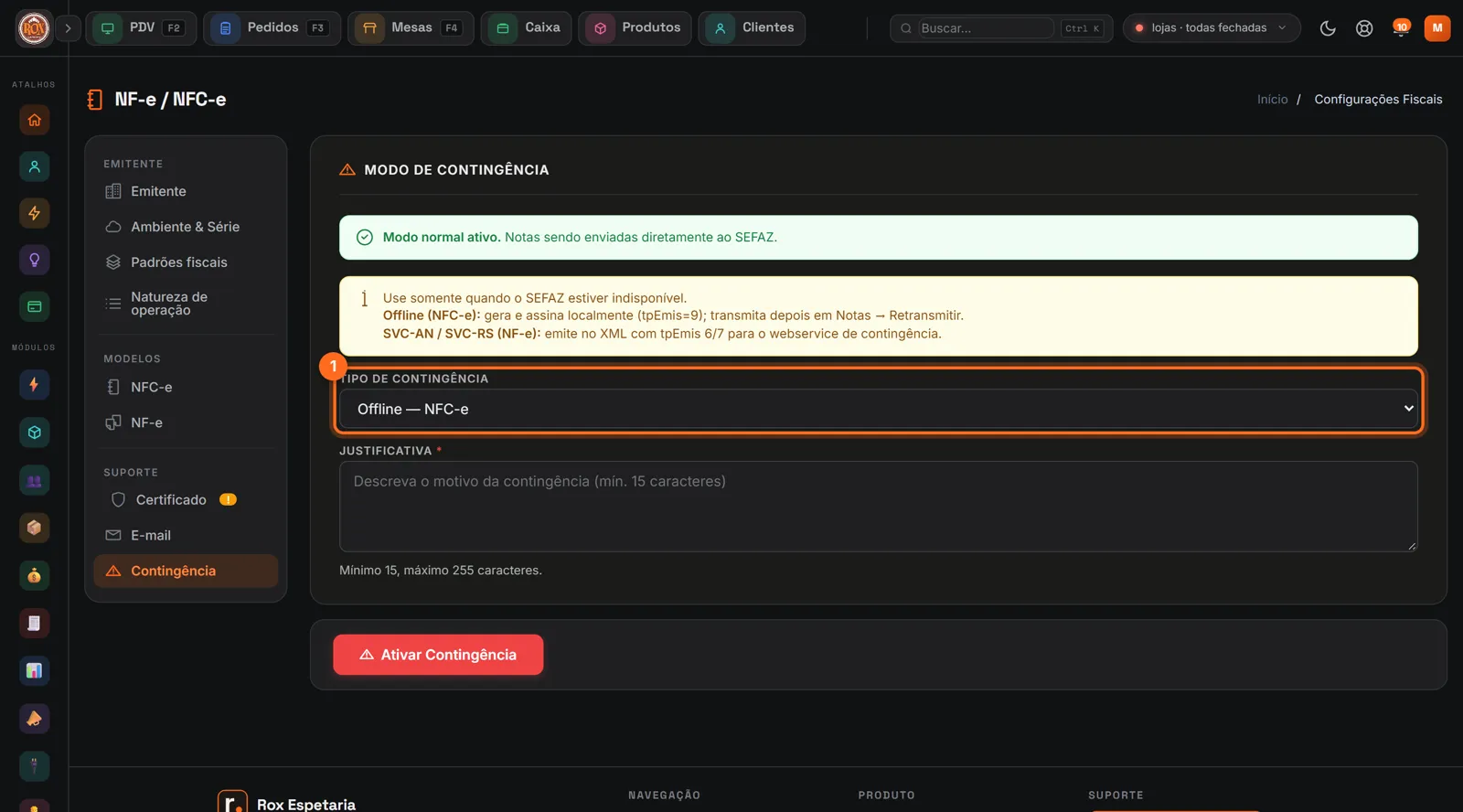Click the green card sidebar icon
The image size is (1463, 812).
pyautogui.click(x=35, y=306)
